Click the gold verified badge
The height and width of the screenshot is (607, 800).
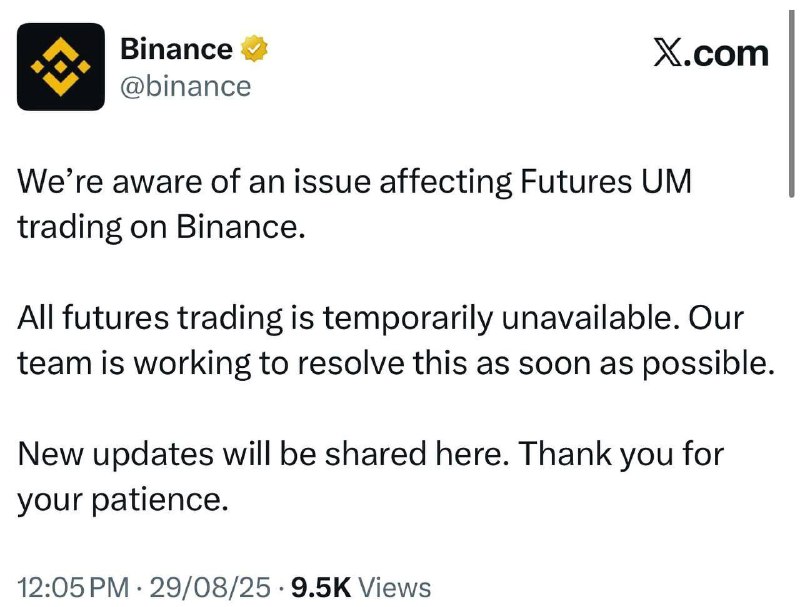254,47
